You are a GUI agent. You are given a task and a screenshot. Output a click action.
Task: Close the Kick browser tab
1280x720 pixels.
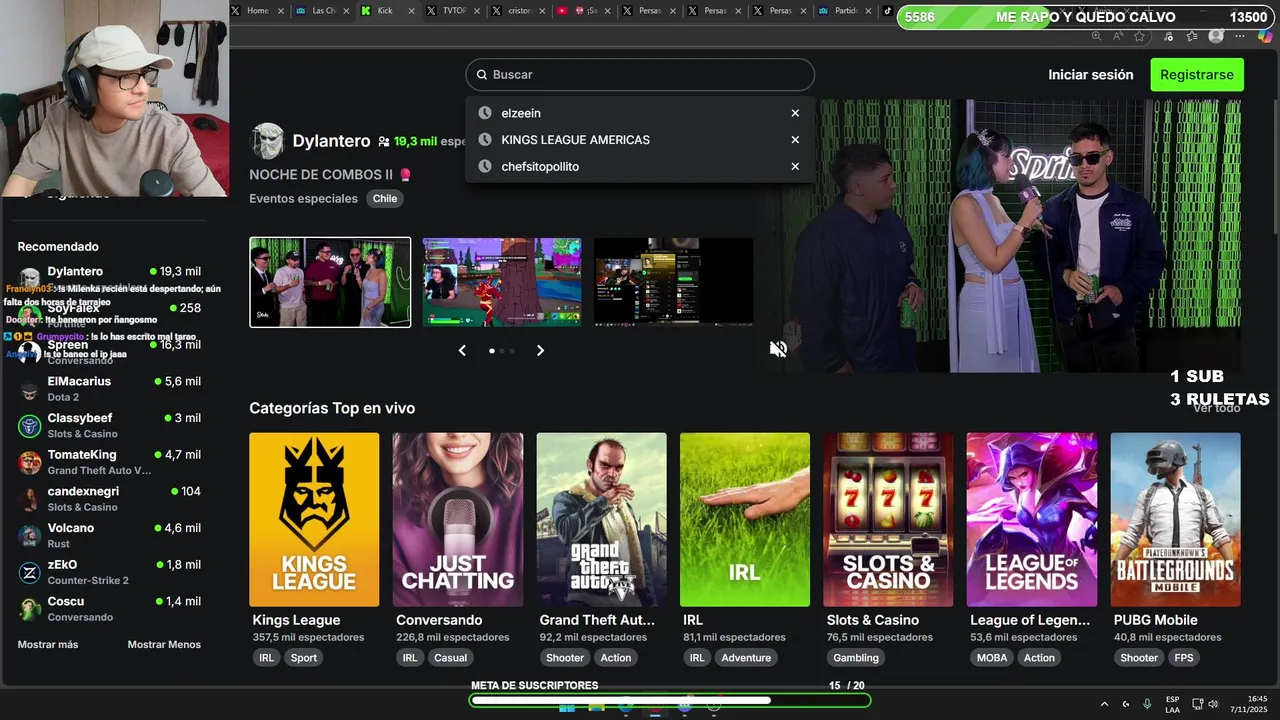point(411,10)
